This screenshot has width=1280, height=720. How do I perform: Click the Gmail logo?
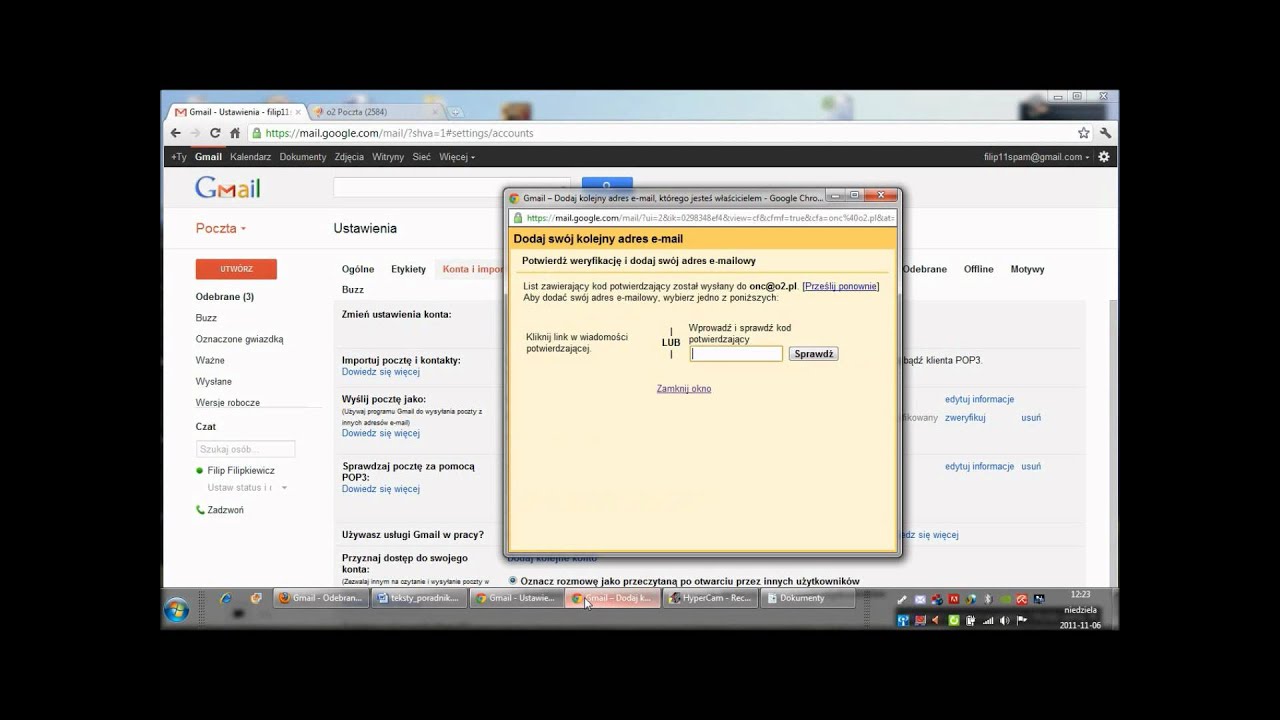228,188
